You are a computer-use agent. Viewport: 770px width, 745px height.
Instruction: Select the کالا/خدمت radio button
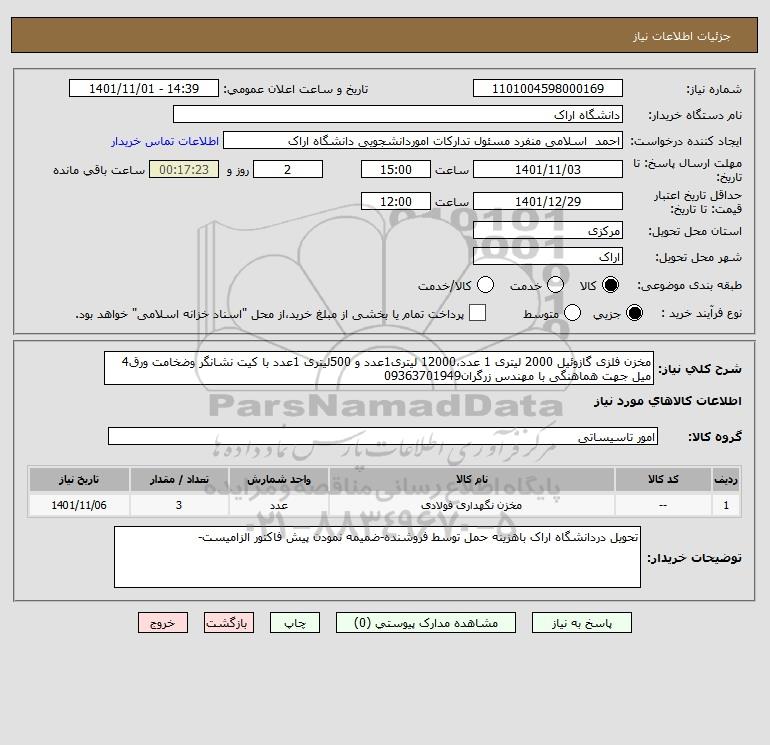coord(486,285)
